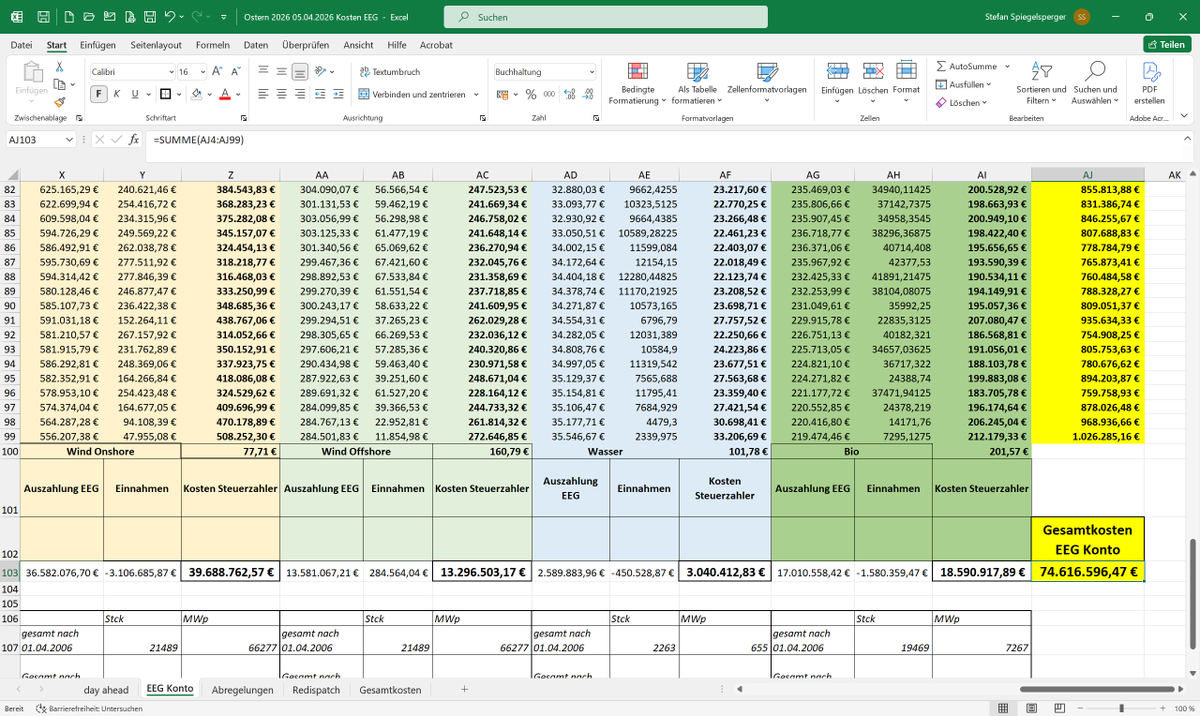This screenshot has height=716, width=1200.
Task: Select cell with 74.616.596,47 € total
Action: [x=1088, y=572]
